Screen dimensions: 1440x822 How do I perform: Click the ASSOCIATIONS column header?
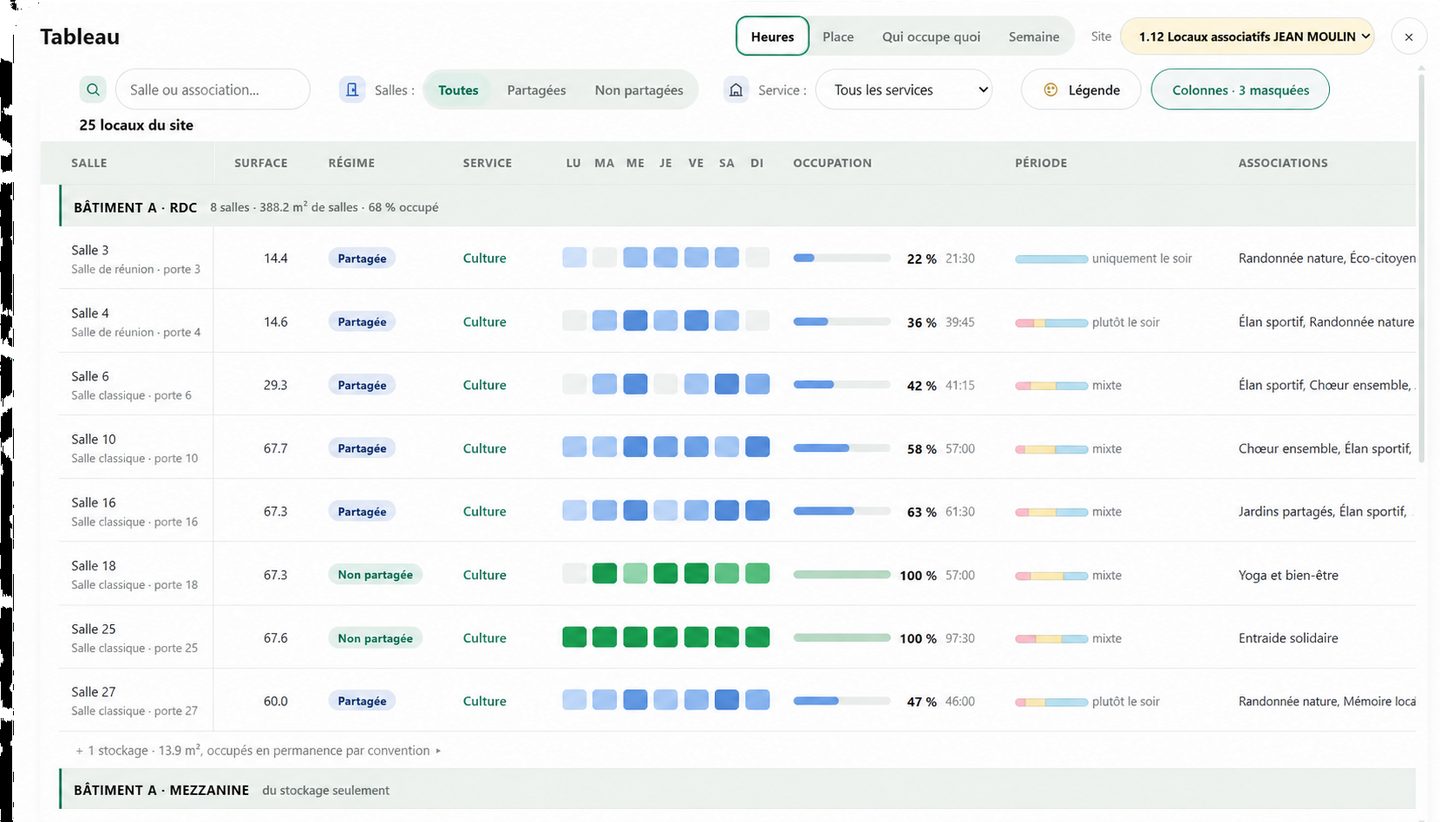click(x=1283, y=163)
